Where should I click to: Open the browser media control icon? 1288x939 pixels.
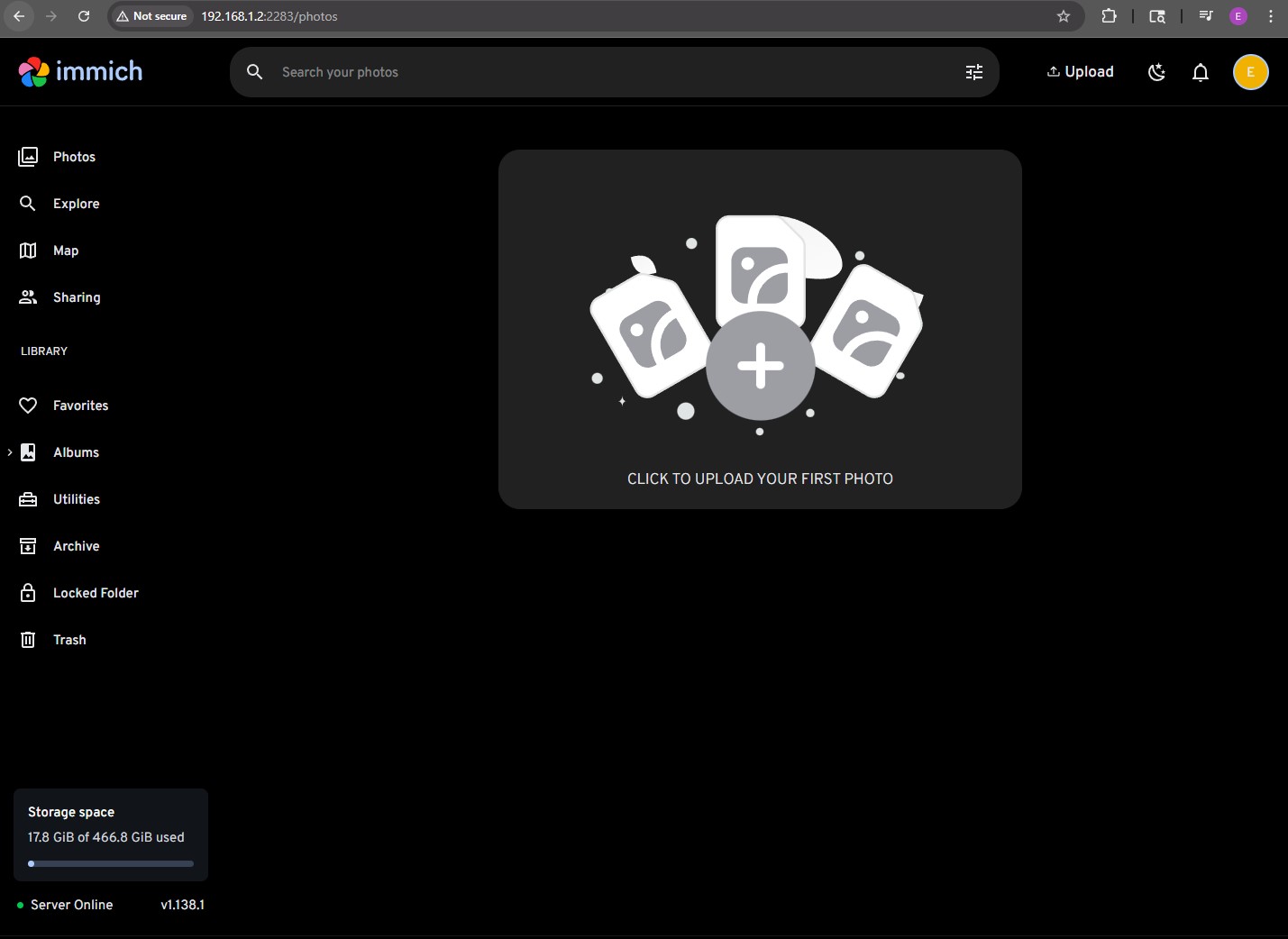pyautogui.click(x=1206, y=16)
